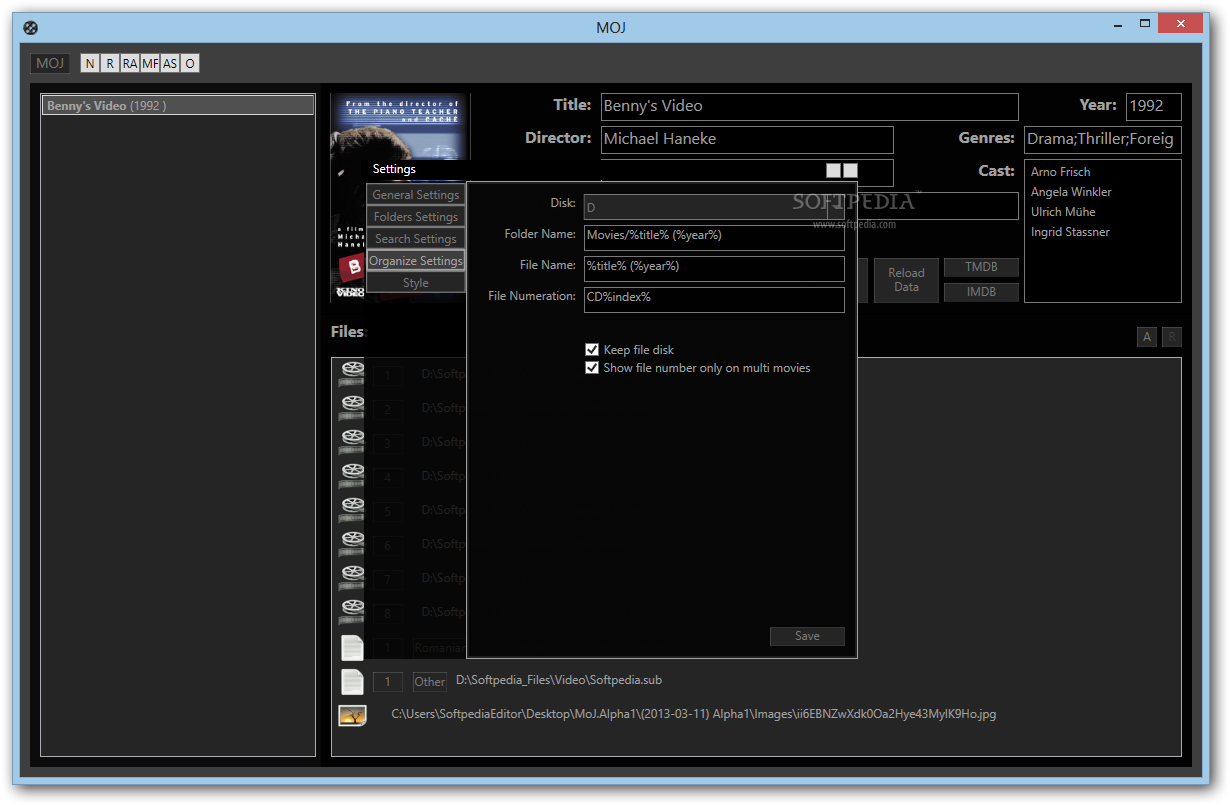1230x805 pixels.
Task: Click the MOJ film reel icon in title bar
Action: pyautogui.click(x=31, y=28)
